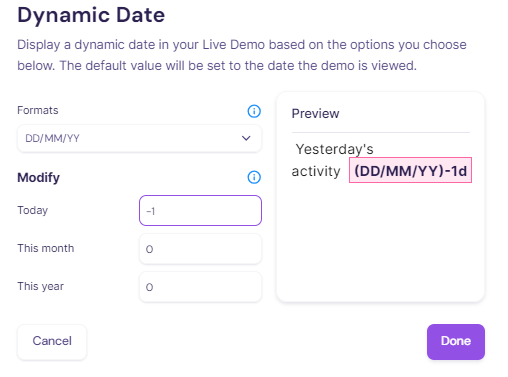Click the Modify section heading
The height and width of the screenshot is (377, 508).
[x=38, y=177]
